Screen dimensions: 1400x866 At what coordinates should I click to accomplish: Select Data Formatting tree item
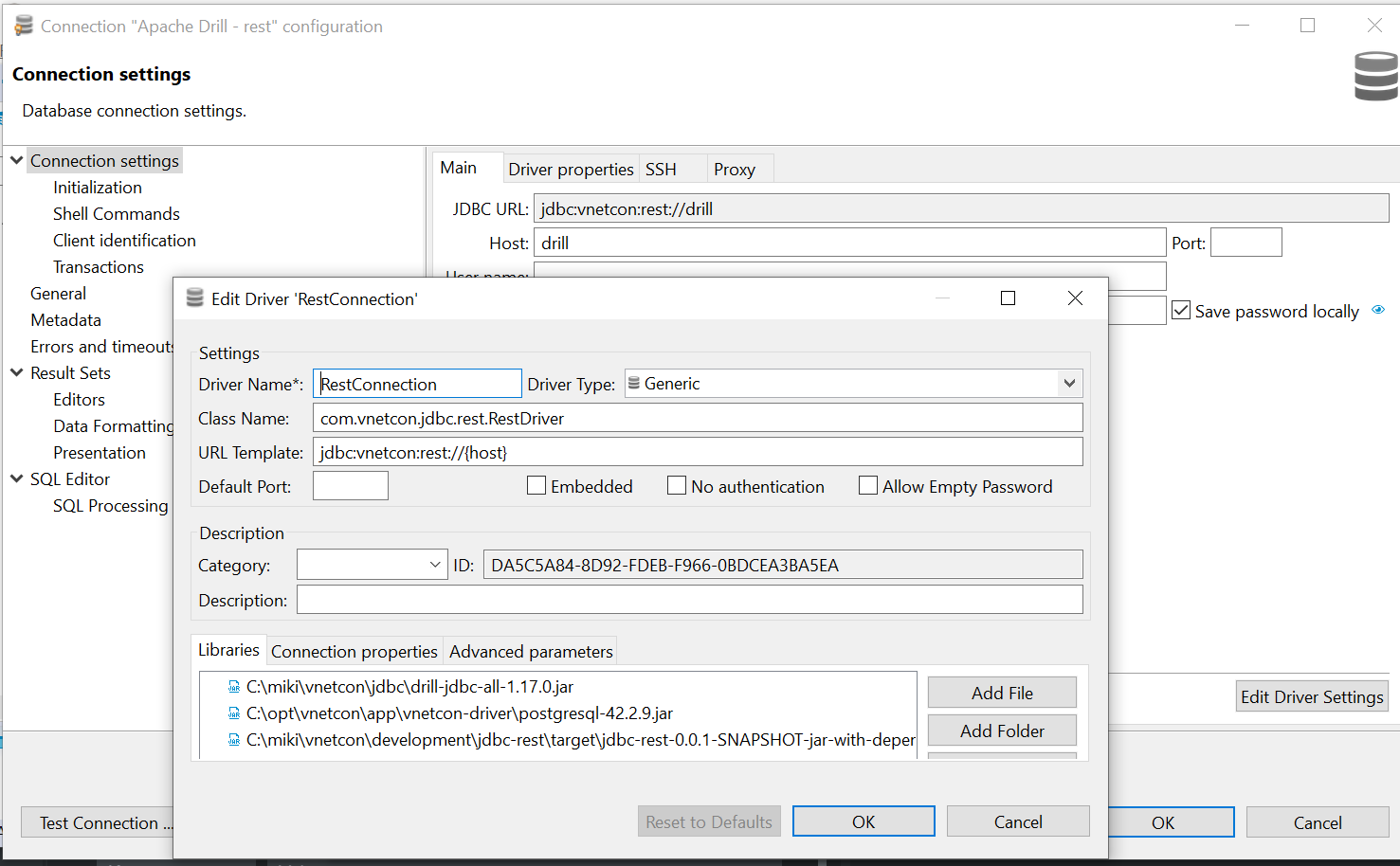[113, 425]
